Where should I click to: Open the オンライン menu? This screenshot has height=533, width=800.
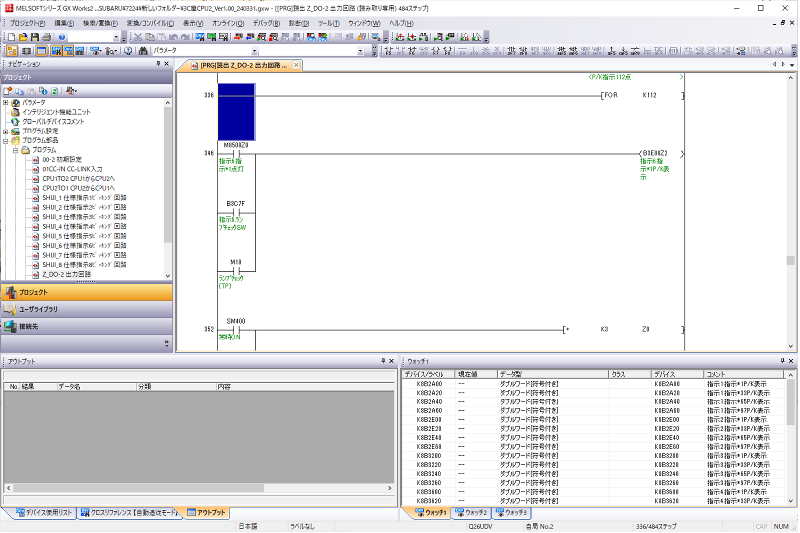pyautogui.click(x=227, y=22)
